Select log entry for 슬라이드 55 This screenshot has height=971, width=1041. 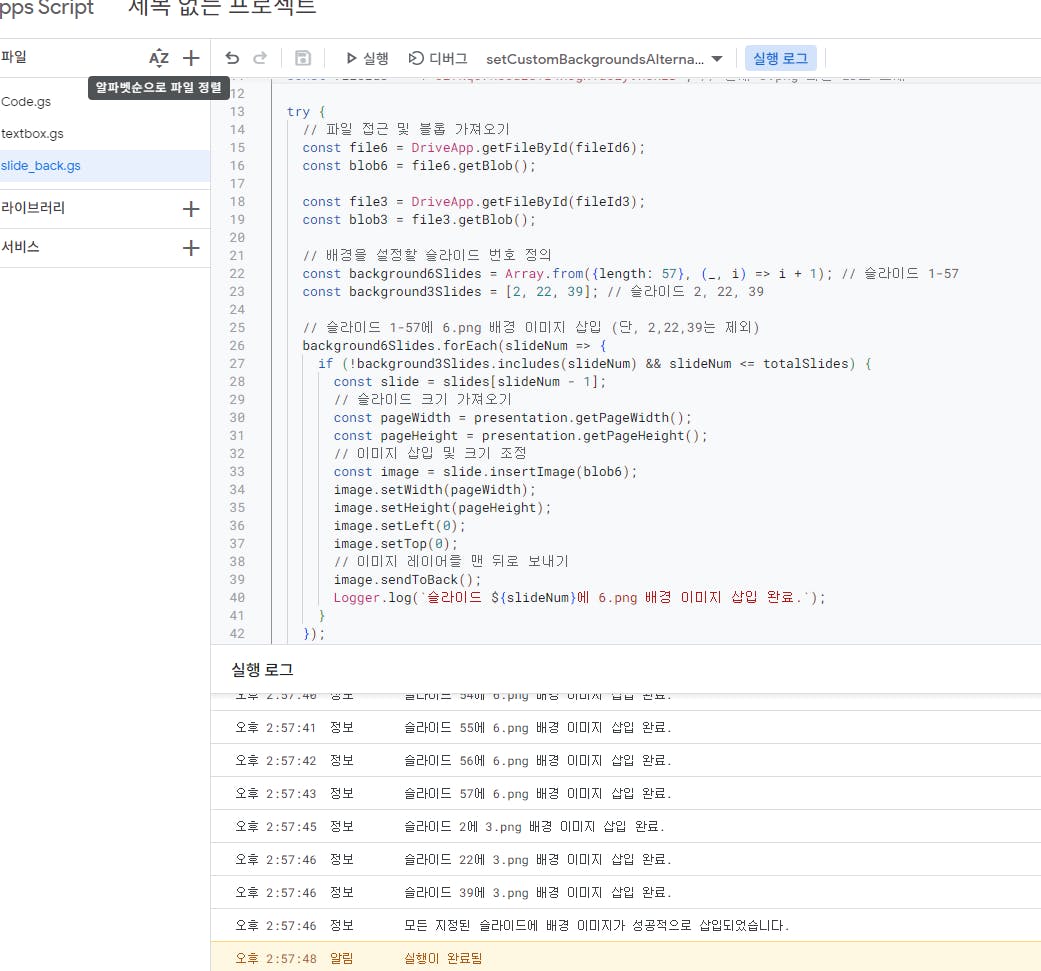point(625,727)
